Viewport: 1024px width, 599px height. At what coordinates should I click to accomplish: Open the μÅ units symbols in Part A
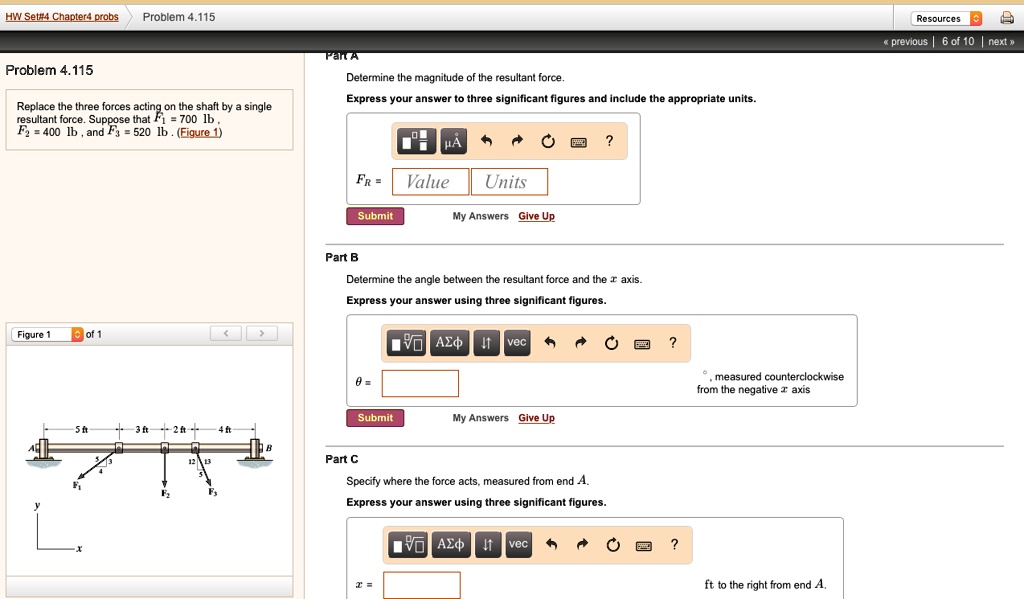pos(453,142)
